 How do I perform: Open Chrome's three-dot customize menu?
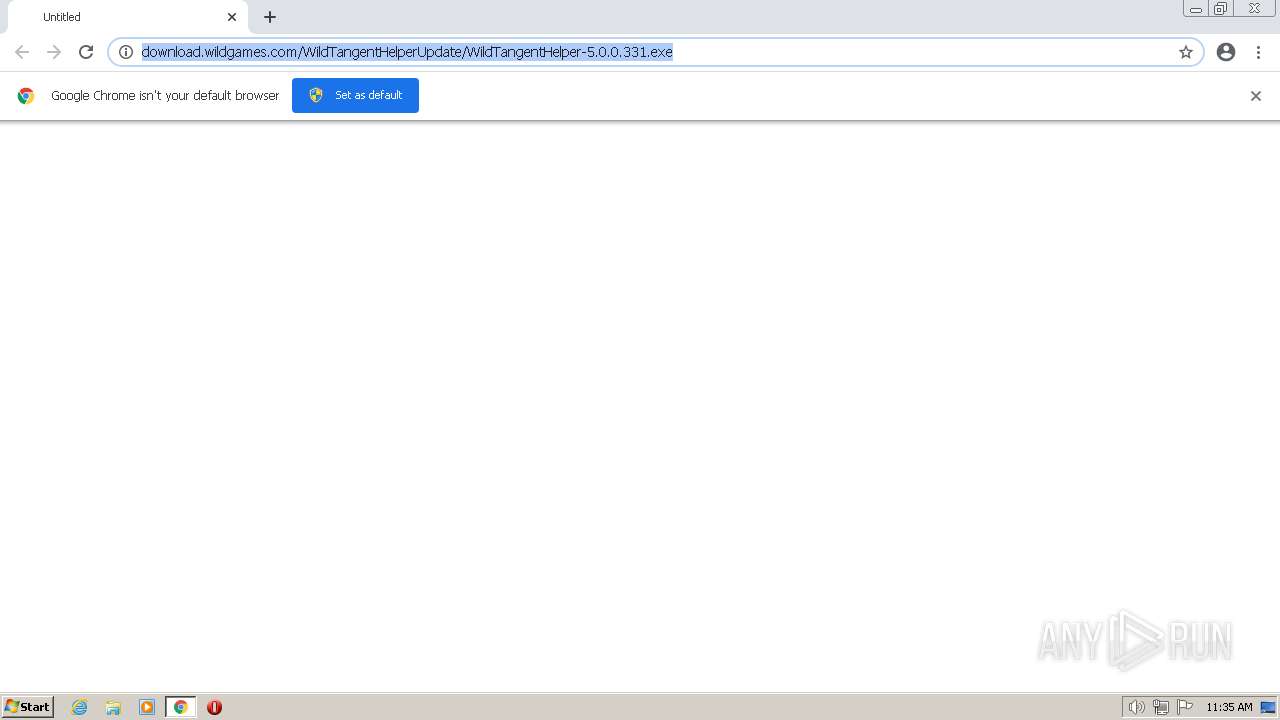coord(1258,52)
